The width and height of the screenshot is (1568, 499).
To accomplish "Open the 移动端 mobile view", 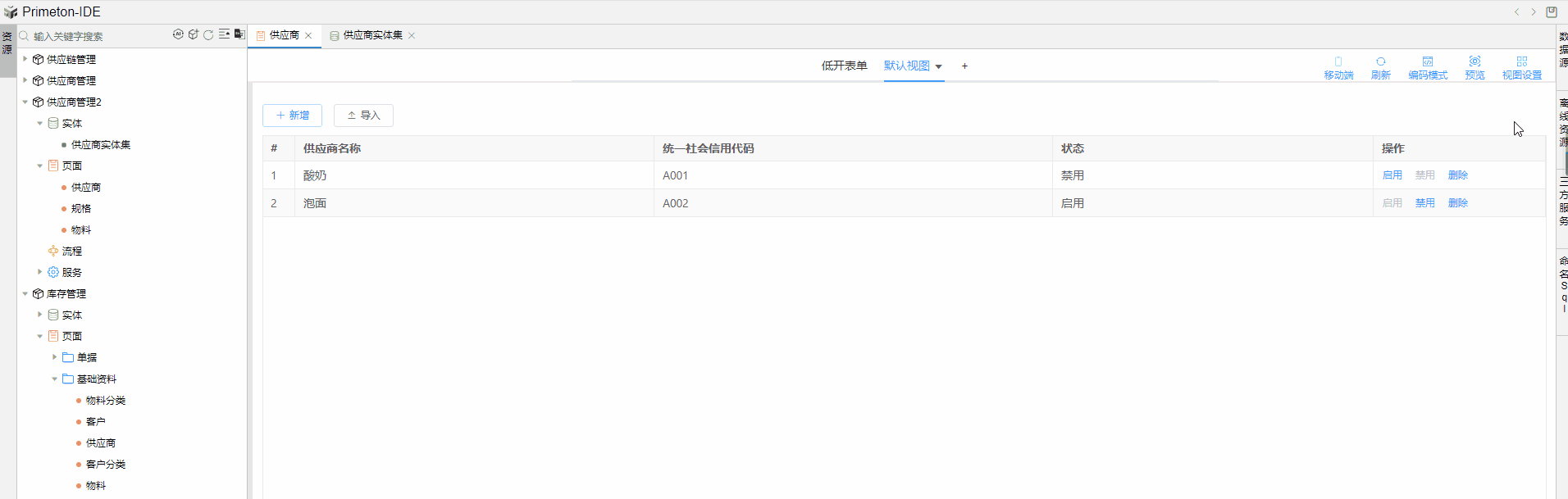I will click(x=1338, y=67).
